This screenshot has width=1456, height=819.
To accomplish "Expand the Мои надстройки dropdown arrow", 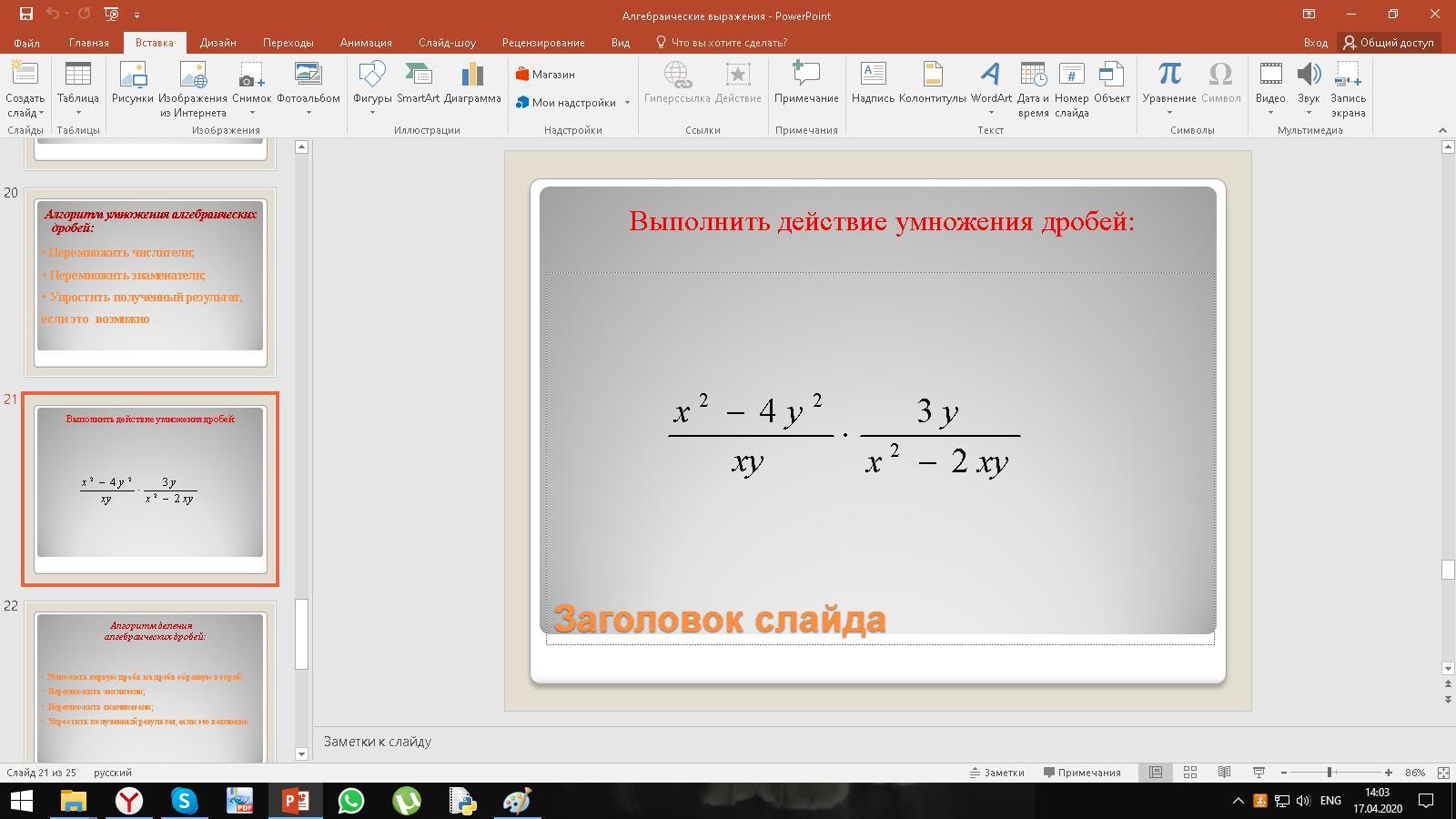I will pos(627,103).
